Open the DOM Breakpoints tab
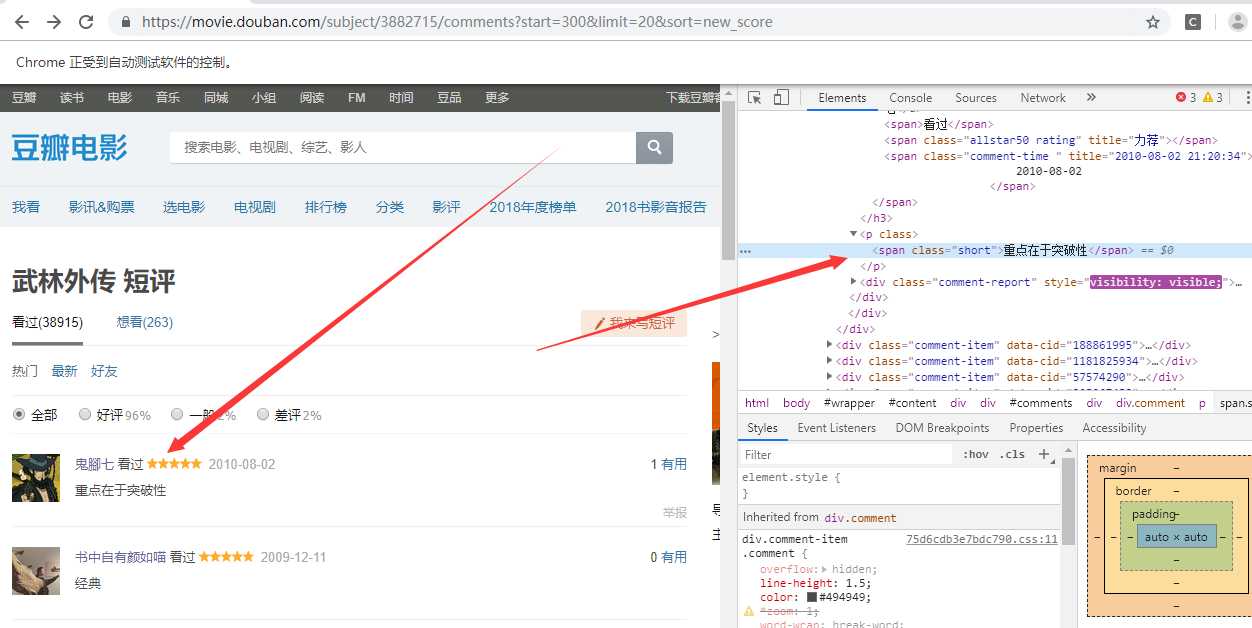This screenshot has width=1252, height=628. (942, 428)
